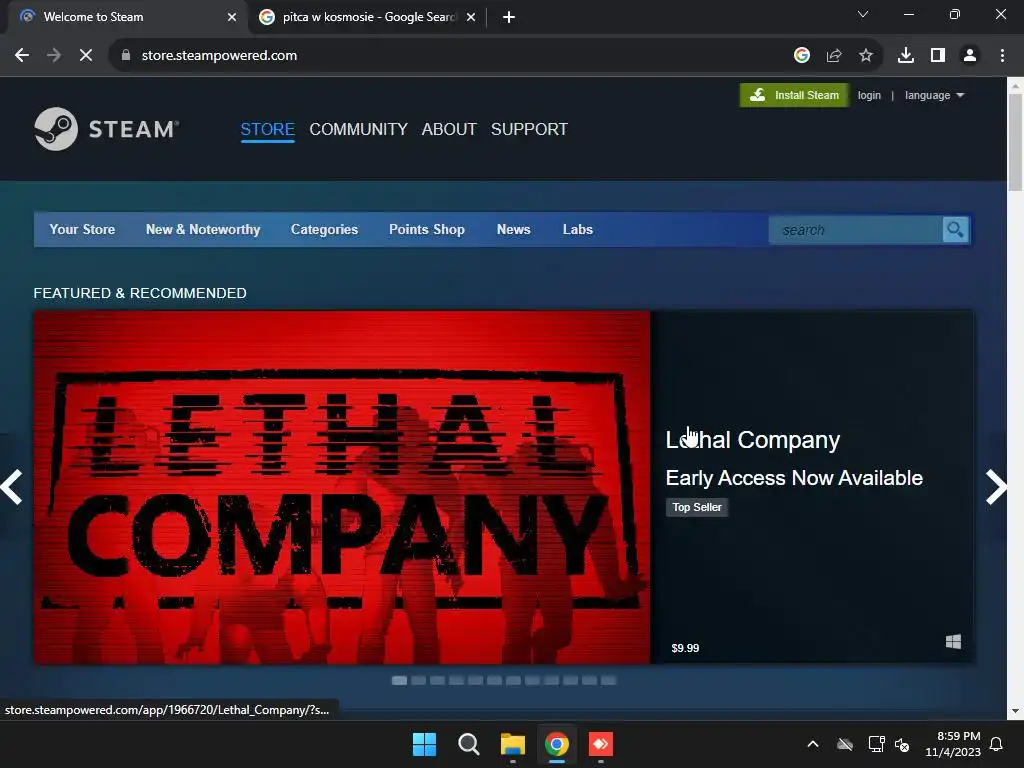Select the first carousel page indicator

pyautogui.click(x=400, y=680)
